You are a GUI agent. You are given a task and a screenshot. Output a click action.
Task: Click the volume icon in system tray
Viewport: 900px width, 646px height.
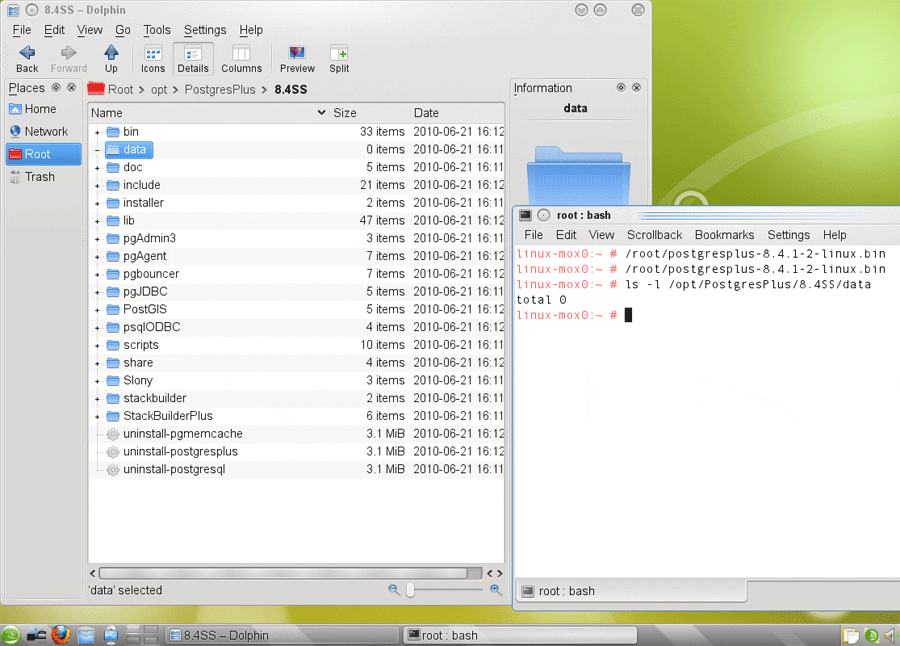coord(890,635)
